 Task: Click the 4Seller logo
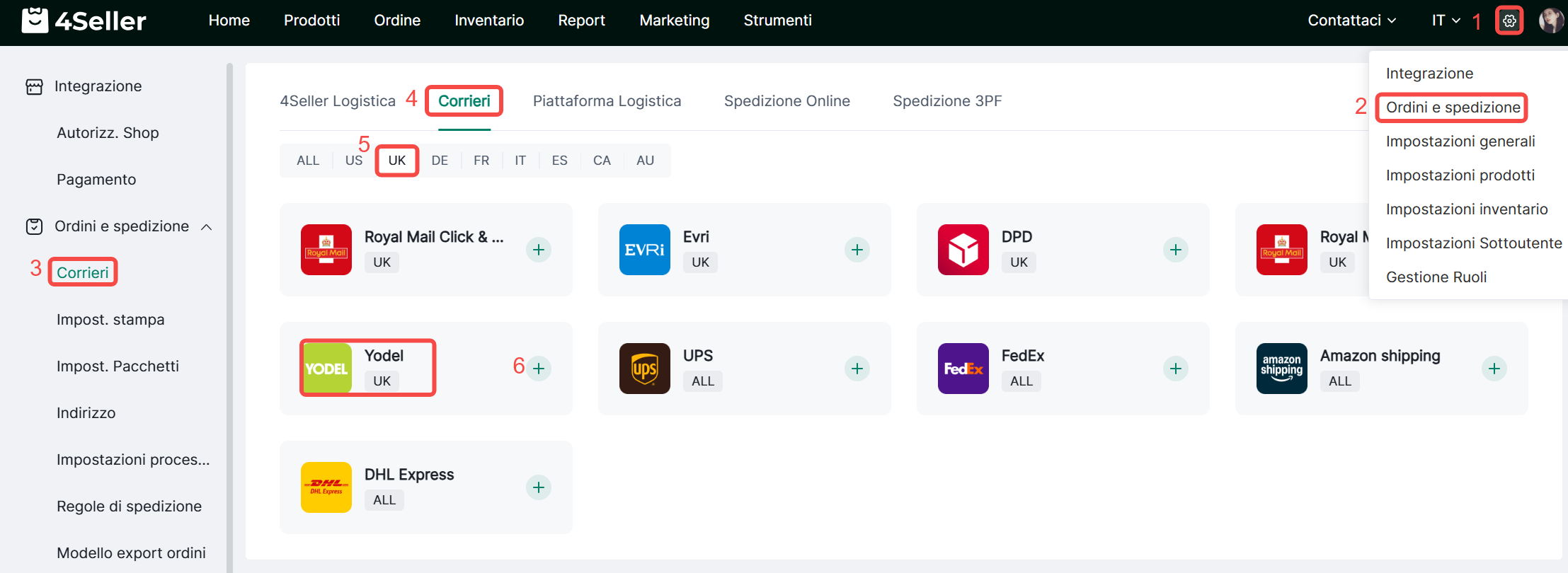(x=84, y=21)
